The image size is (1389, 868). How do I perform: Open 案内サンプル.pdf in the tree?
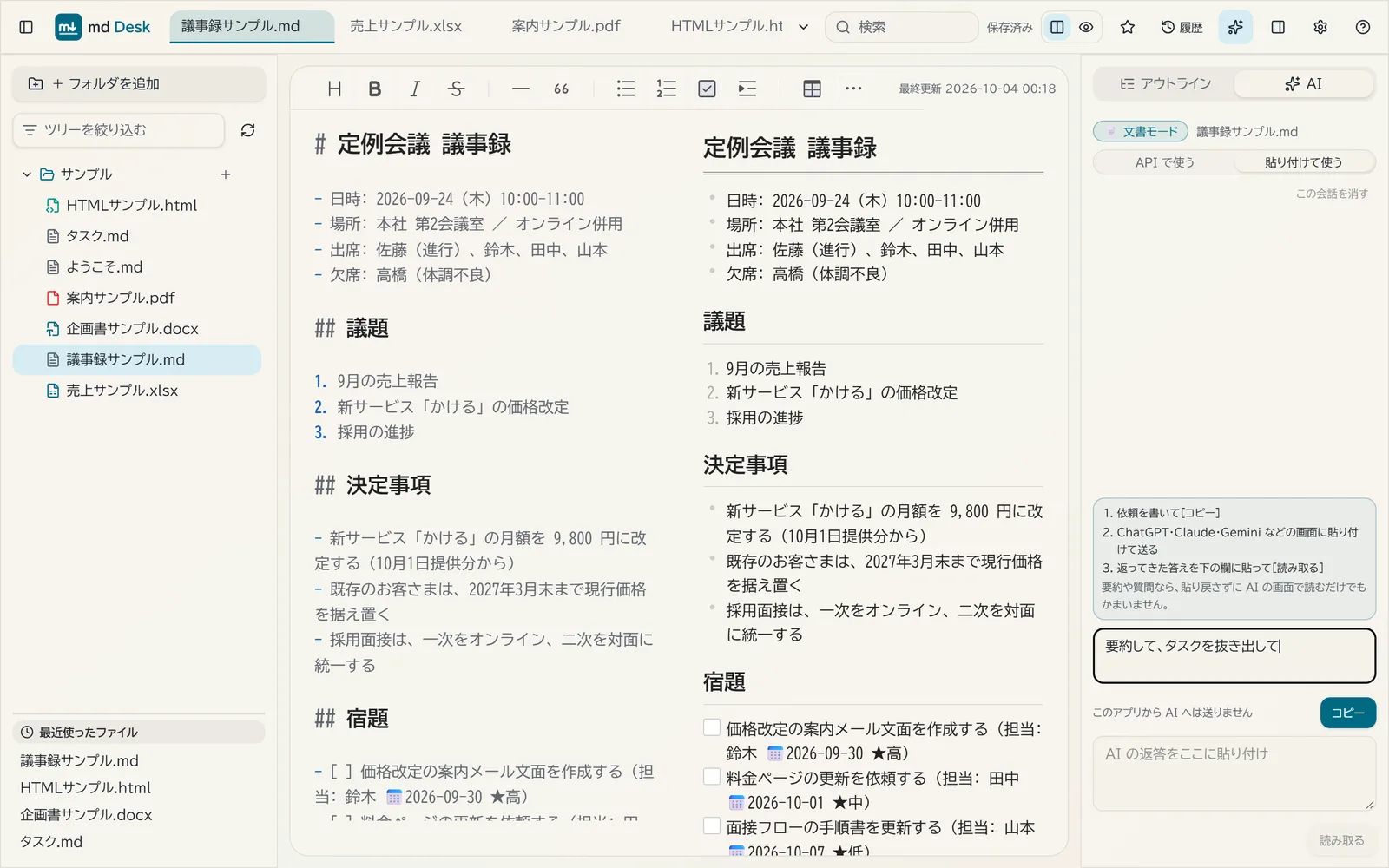click(137, 298)
